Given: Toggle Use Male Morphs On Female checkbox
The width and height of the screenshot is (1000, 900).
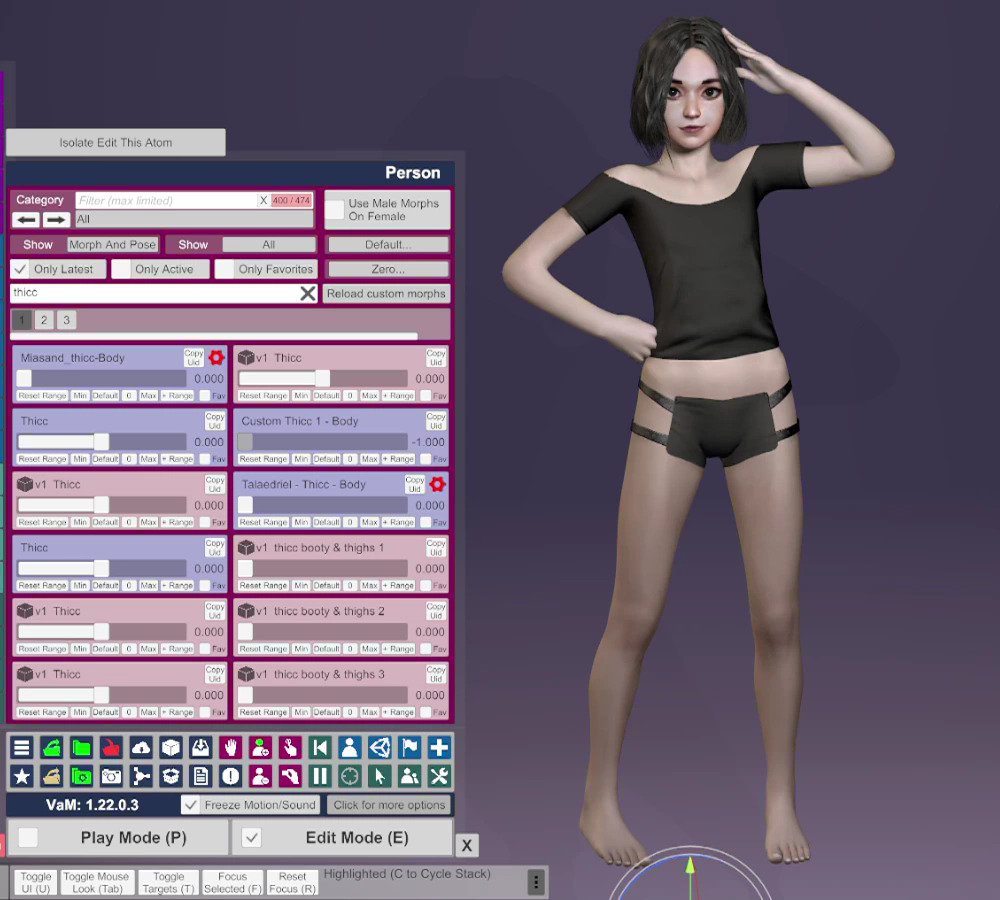Looking at the screenshot, I should pyautogui.click(x=334, y=210).
